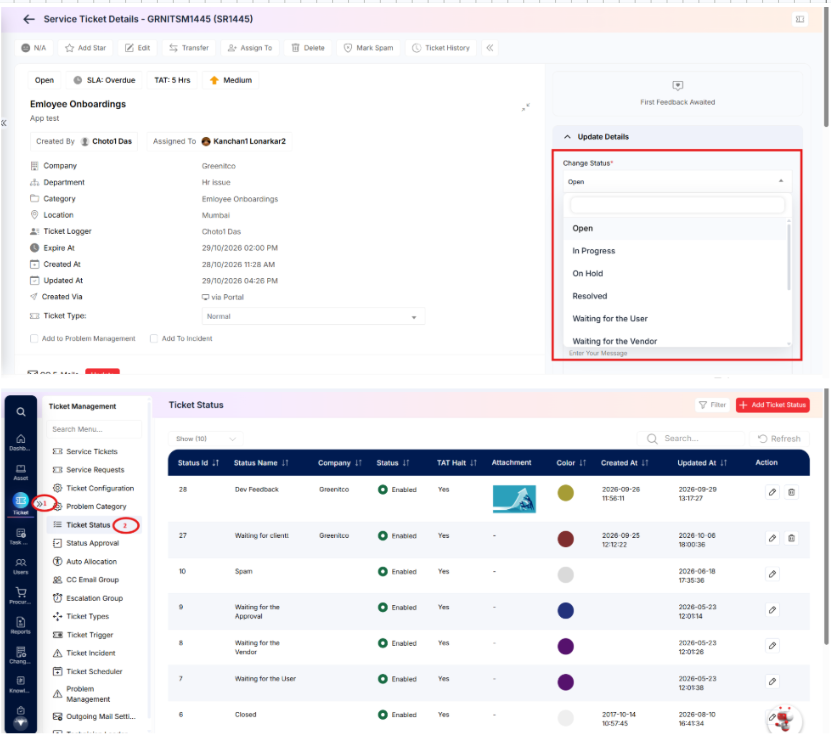Select On Hold status option
The width and height of the screenshot is (831, 735).
click(677, 273)
